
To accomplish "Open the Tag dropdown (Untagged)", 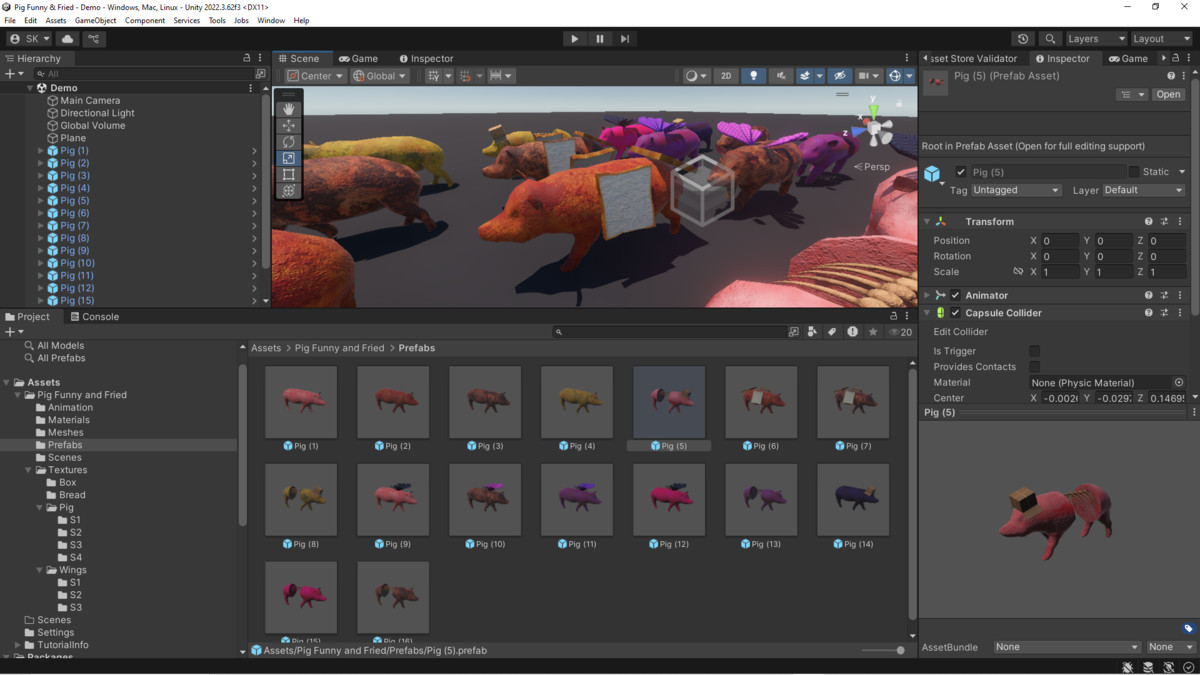I will 1016,190.
